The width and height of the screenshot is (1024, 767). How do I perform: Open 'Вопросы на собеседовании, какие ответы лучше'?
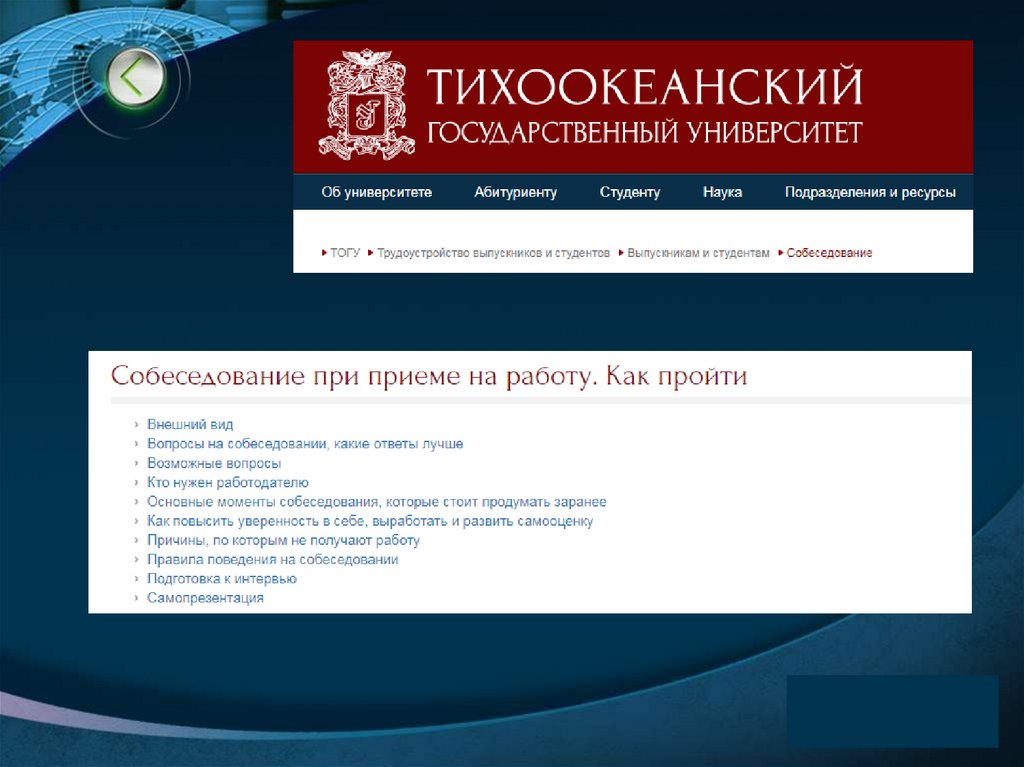305,444
